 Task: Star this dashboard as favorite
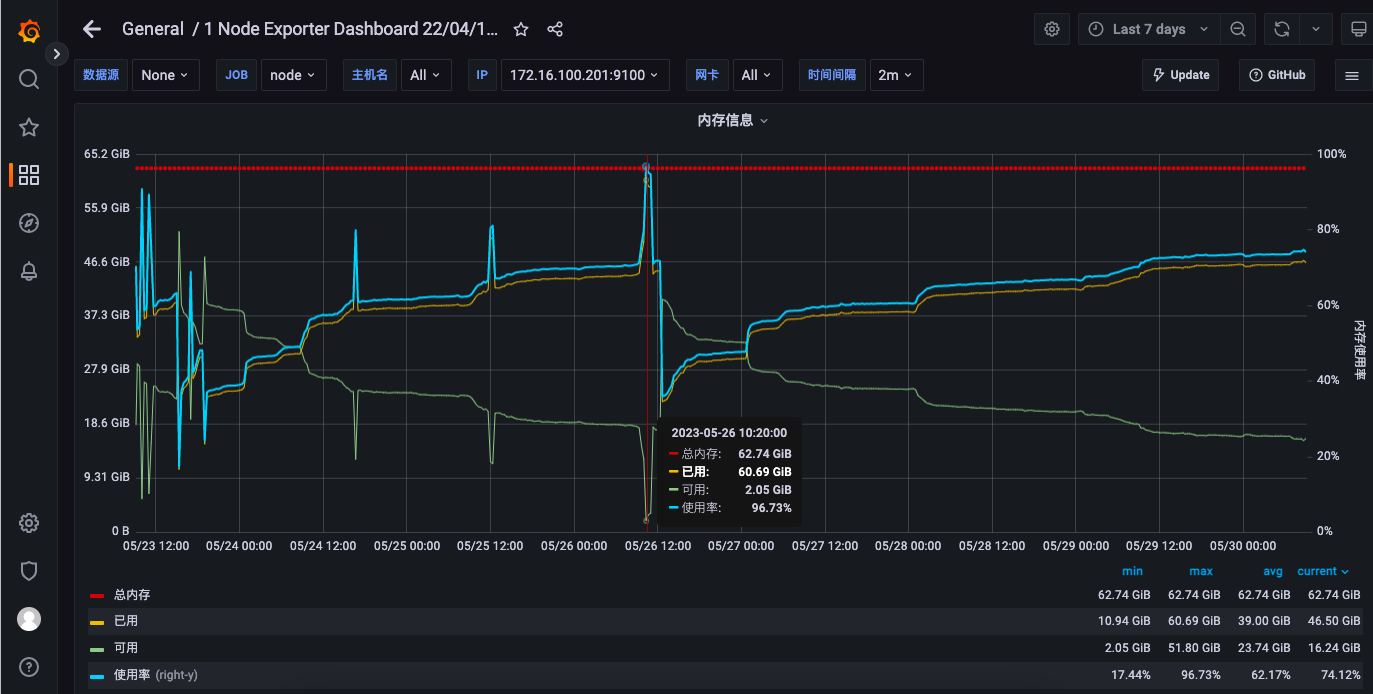point(520,29)
